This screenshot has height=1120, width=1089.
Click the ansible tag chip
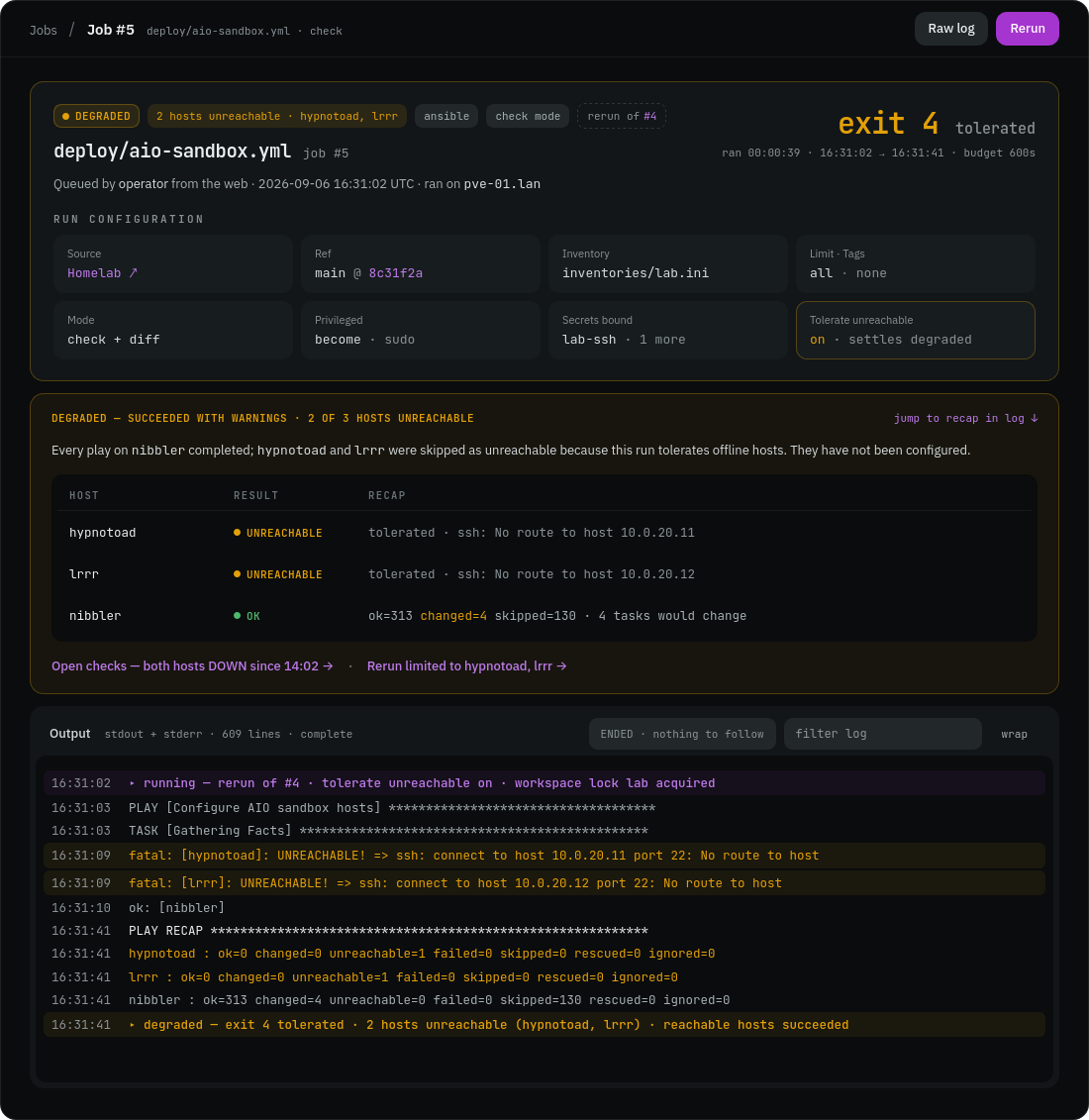pyautogui.click(x=446, y=116)
